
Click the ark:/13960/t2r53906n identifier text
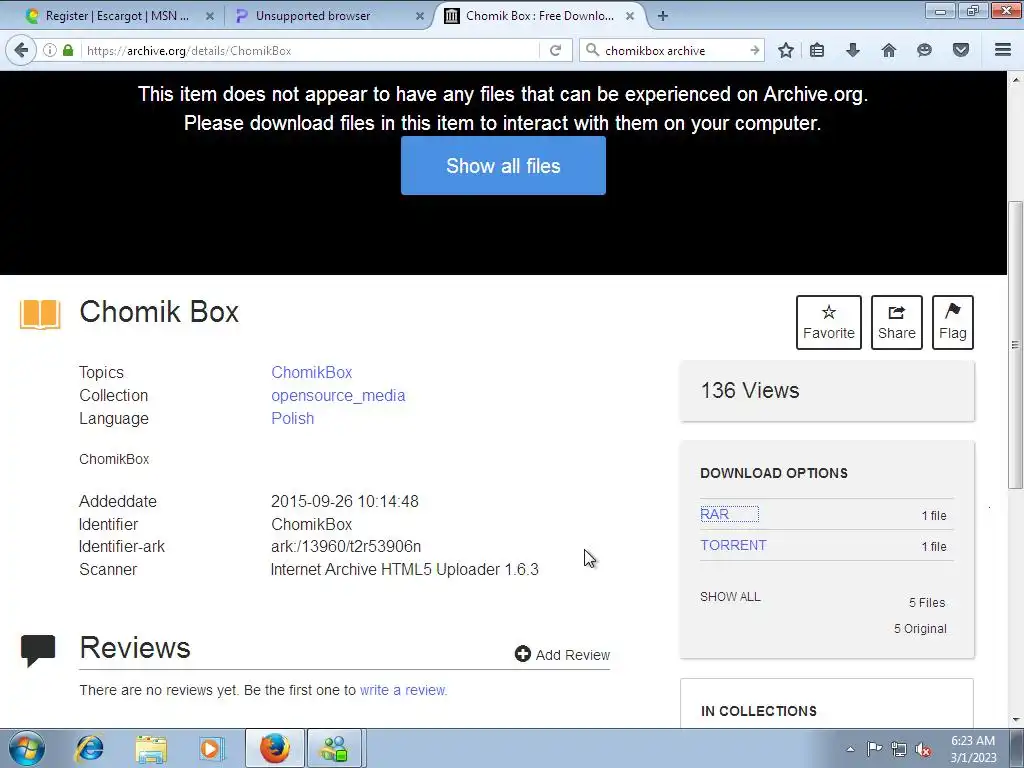[346, 546]
